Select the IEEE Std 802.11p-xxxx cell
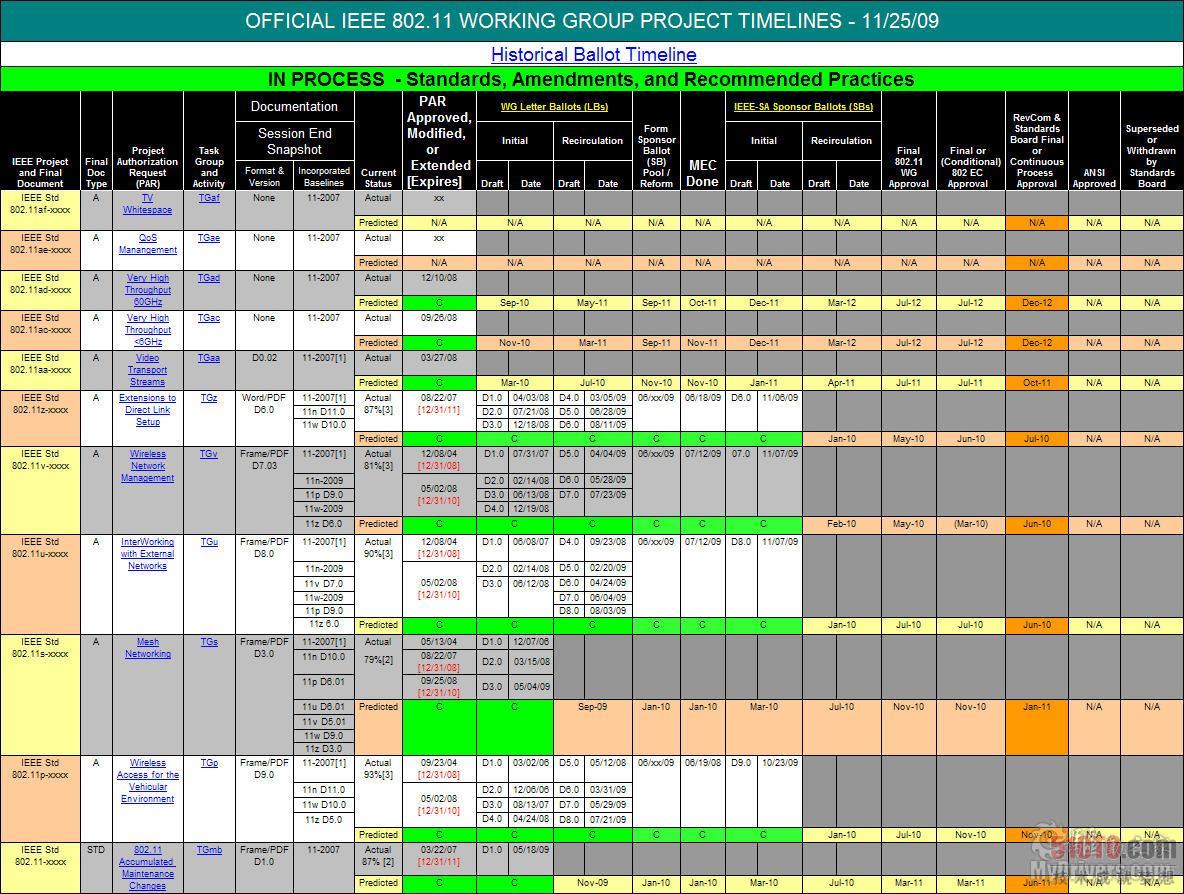Screen dimensions: 1184x894 point(41,799)
